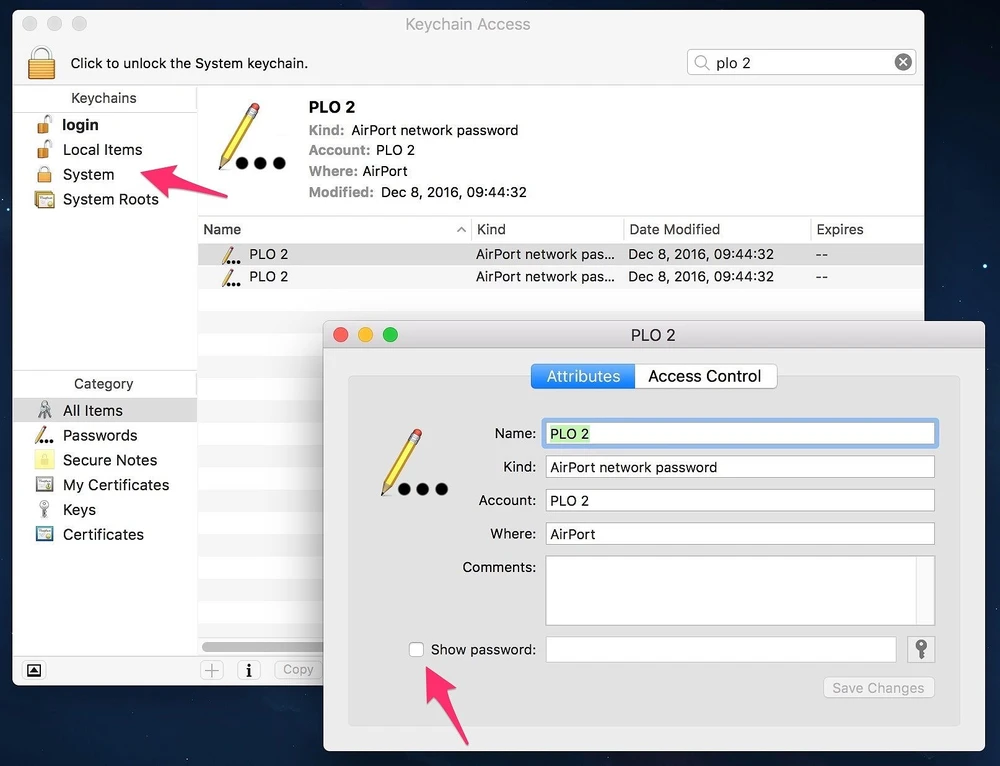This screenshot has width=1000, height=766.
Task: Choose My Certificates category
Action: click(x=115, y=485)
